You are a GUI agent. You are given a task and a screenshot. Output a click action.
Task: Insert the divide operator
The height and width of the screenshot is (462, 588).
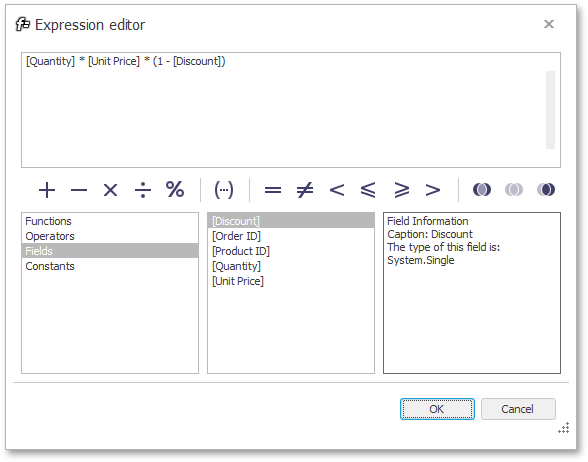pyautogui.click(x=143, y=190)
